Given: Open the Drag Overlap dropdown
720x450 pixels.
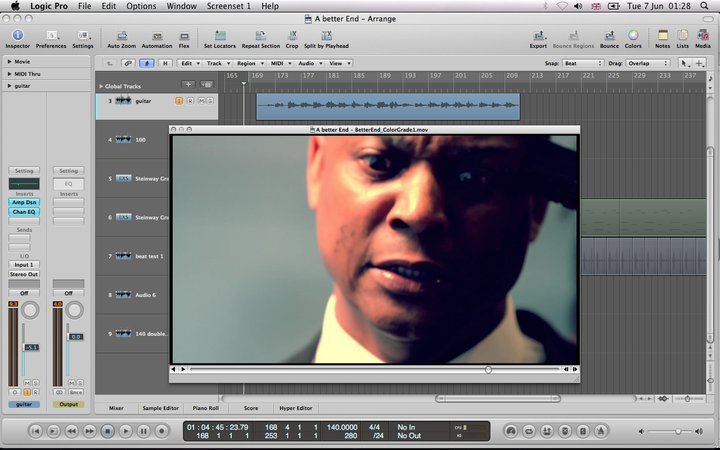Looking at the screenshot, I should click(x=647, y=63).
